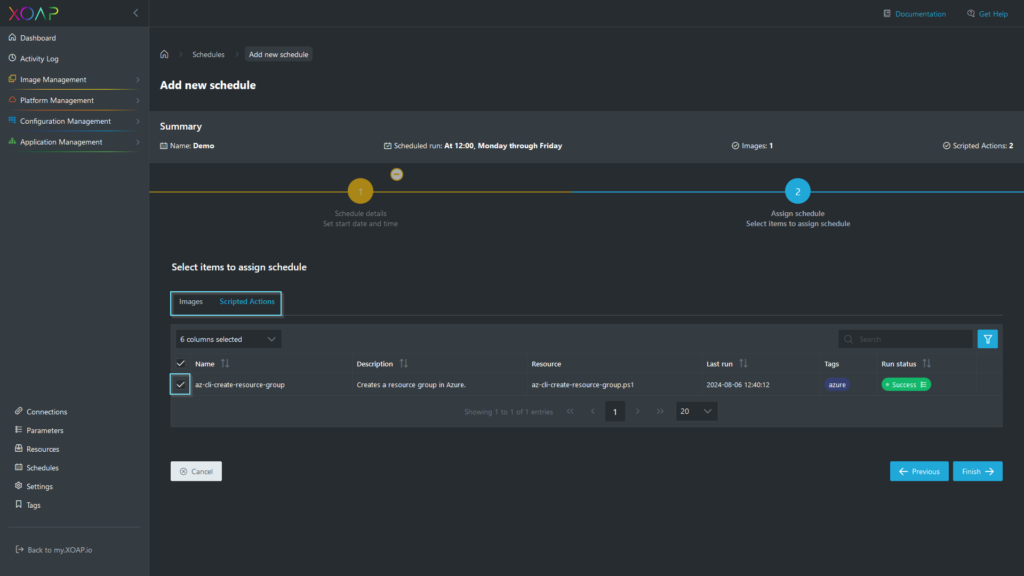Click step 2 Assign schedule circle
Screen dimensions: 1024x576
click(x=797, y=191)
